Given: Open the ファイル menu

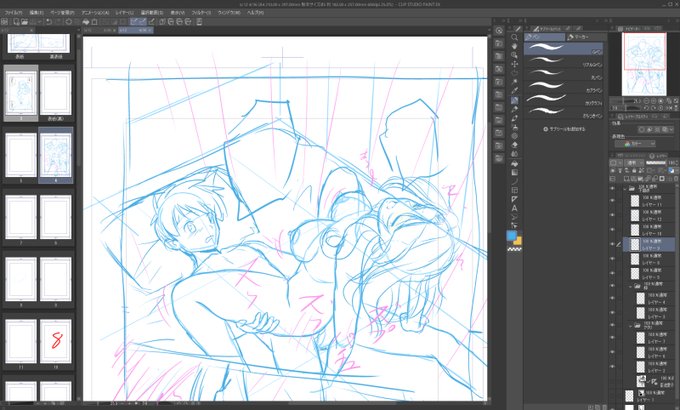Looking at the screenshot, I should tap(13, 13).
